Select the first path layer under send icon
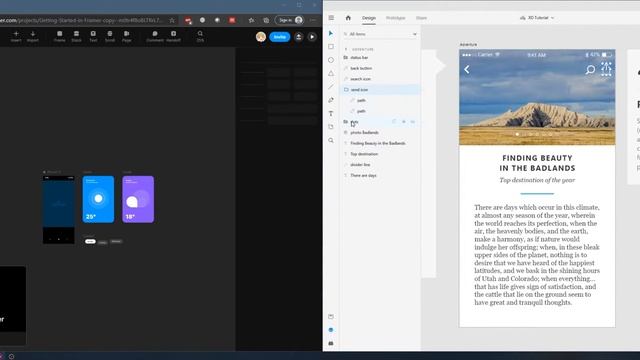Screen dimensions: 640x360 tap(380, 100)
